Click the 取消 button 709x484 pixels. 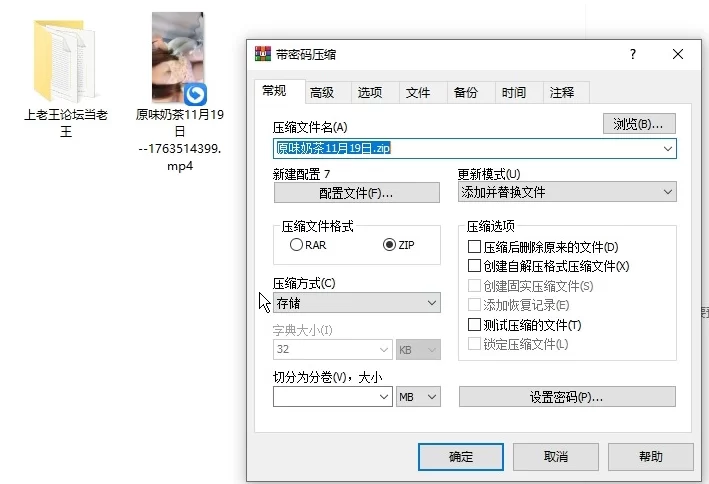tap(556, 456)
